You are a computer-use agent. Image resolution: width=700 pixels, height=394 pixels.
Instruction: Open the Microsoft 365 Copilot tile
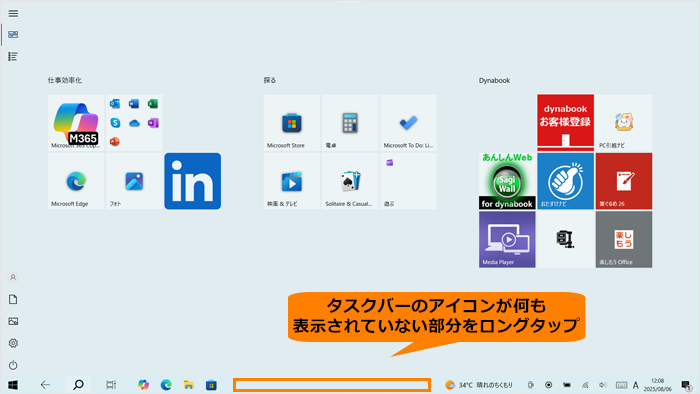pos(76,123)
